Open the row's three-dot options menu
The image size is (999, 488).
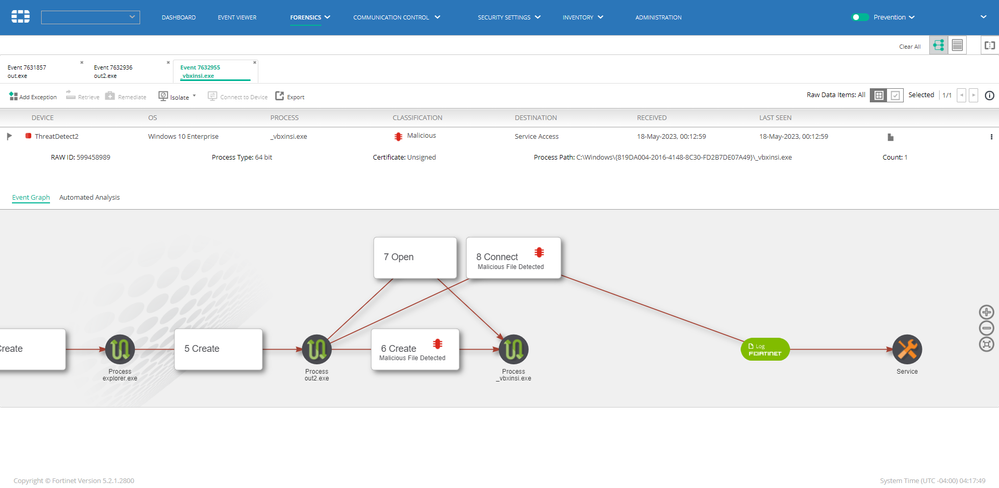click(x=991, y=136)
